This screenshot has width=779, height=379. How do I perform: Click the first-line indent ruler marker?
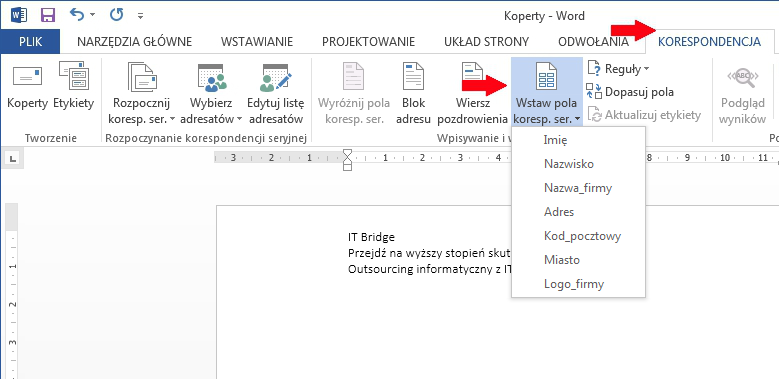tap(347, 154)
